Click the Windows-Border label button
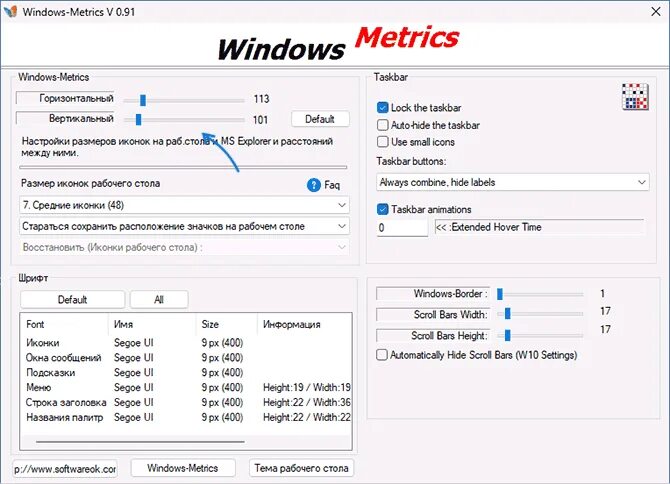 tap(433, 293)
